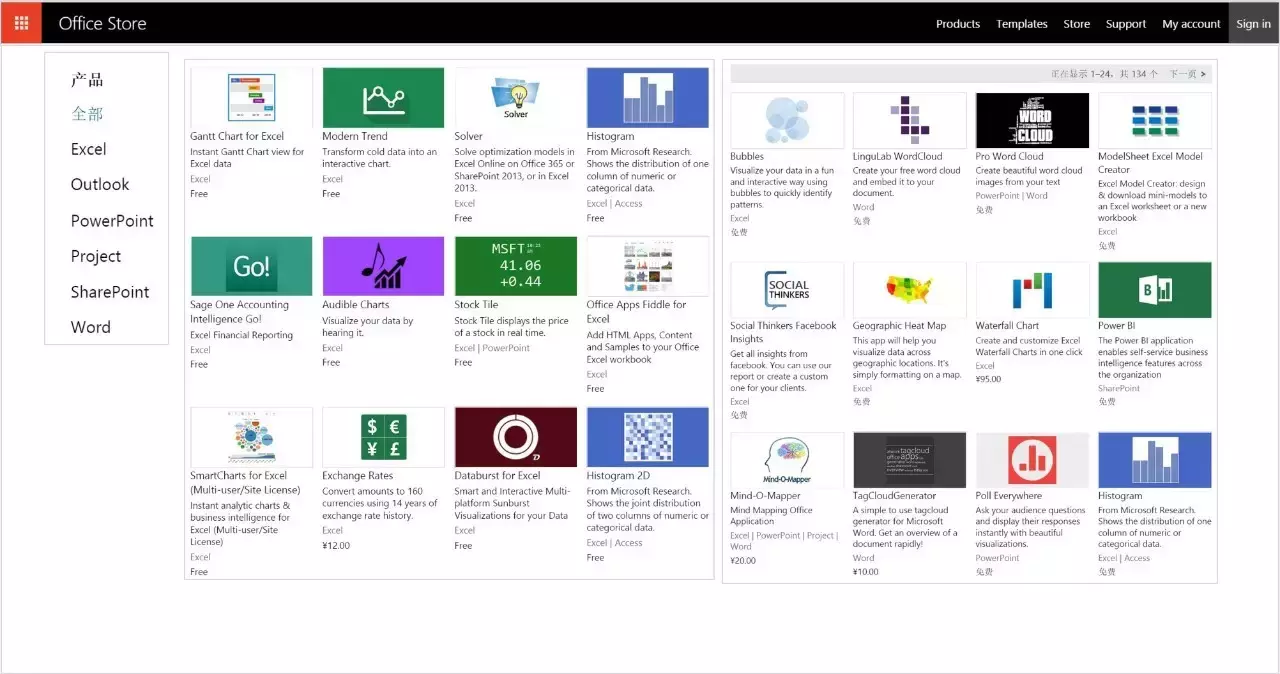The image size is (1280, 674).
Task: Go to Store in top navigation
Action: (1076, 24)
